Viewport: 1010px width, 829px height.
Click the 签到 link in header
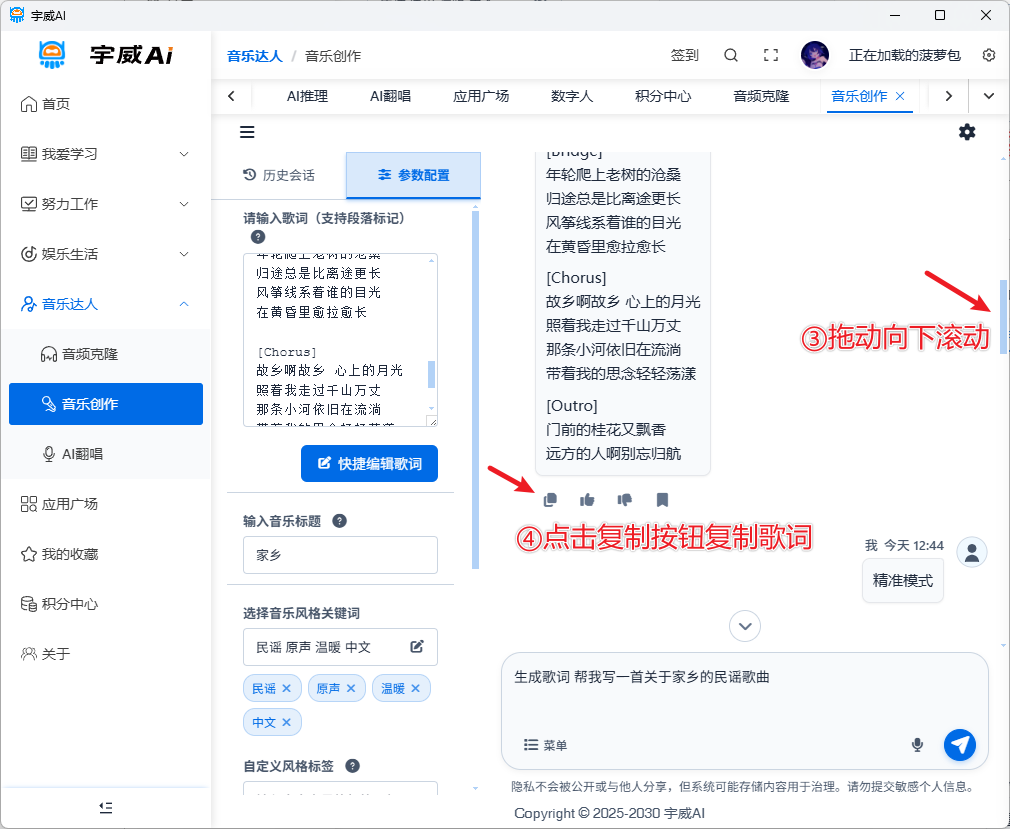[684, 56]
